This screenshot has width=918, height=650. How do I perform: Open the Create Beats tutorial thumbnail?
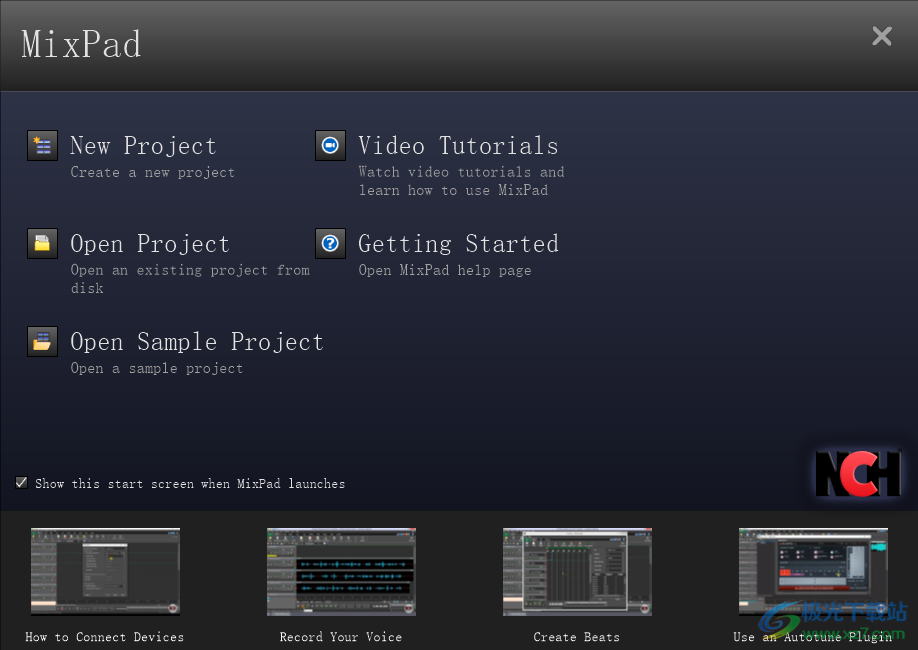pos(577,572)
